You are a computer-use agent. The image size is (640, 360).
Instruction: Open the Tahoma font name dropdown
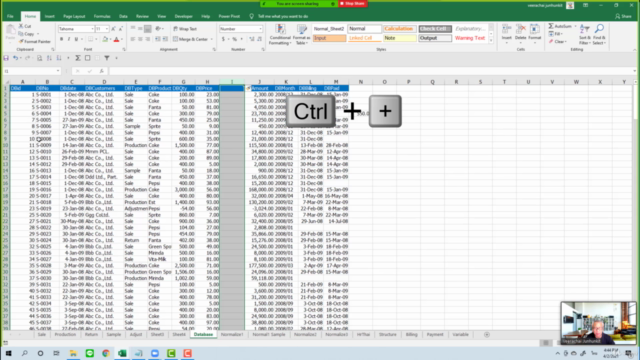click(x=92, y=29)
